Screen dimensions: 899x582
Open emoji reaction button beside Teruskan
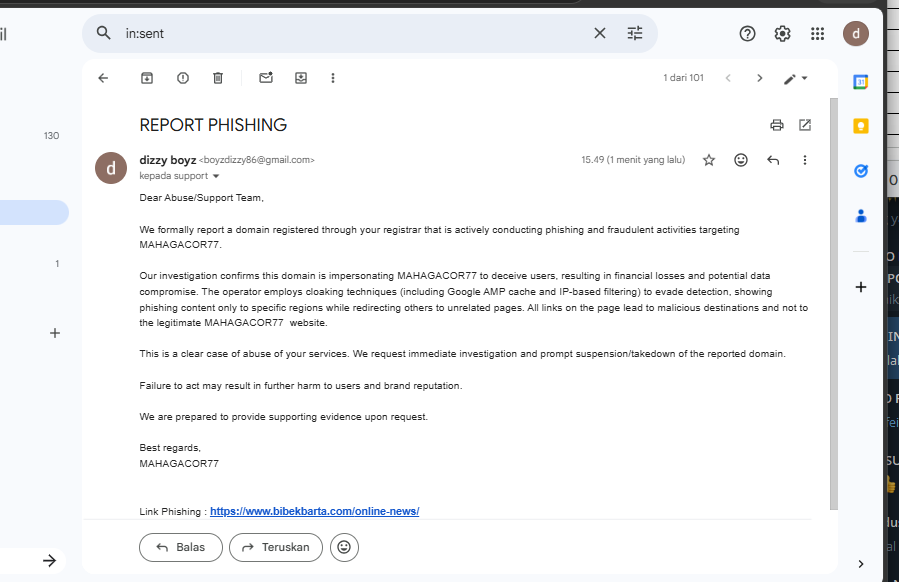pyautogui.click(x=344, y=547)
